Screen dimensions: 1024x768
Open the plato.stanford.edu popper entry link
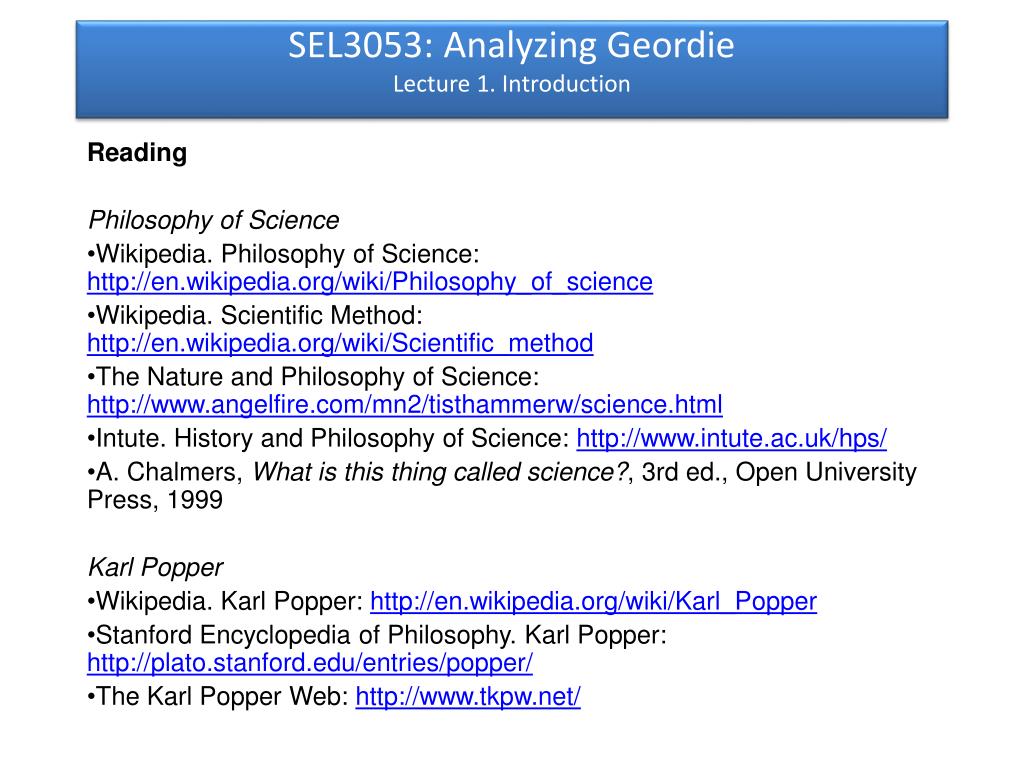click(310, 663)
